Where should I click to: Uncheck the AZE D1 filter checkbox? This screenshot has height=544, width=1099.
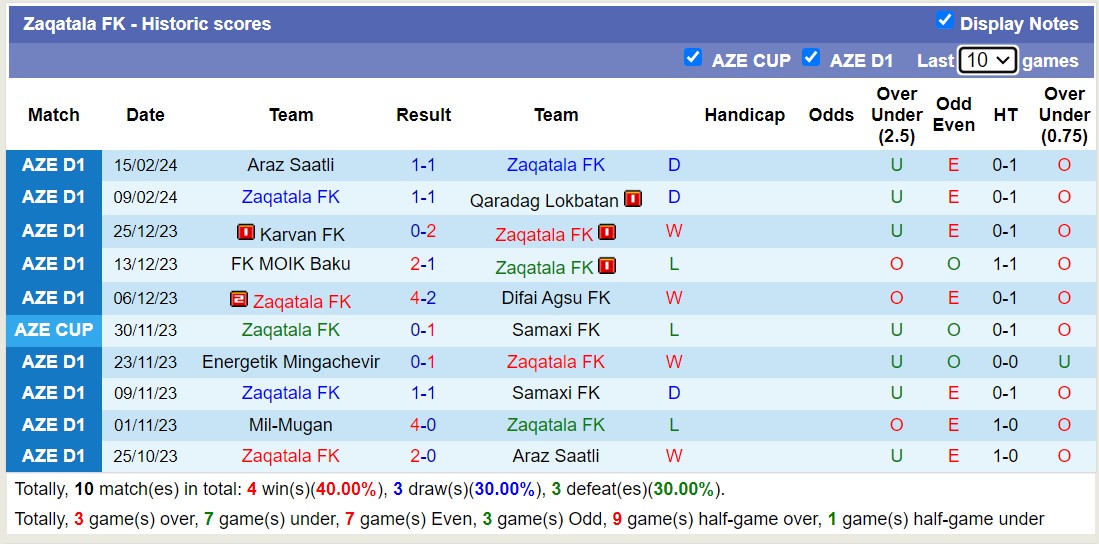click(811, 58)
